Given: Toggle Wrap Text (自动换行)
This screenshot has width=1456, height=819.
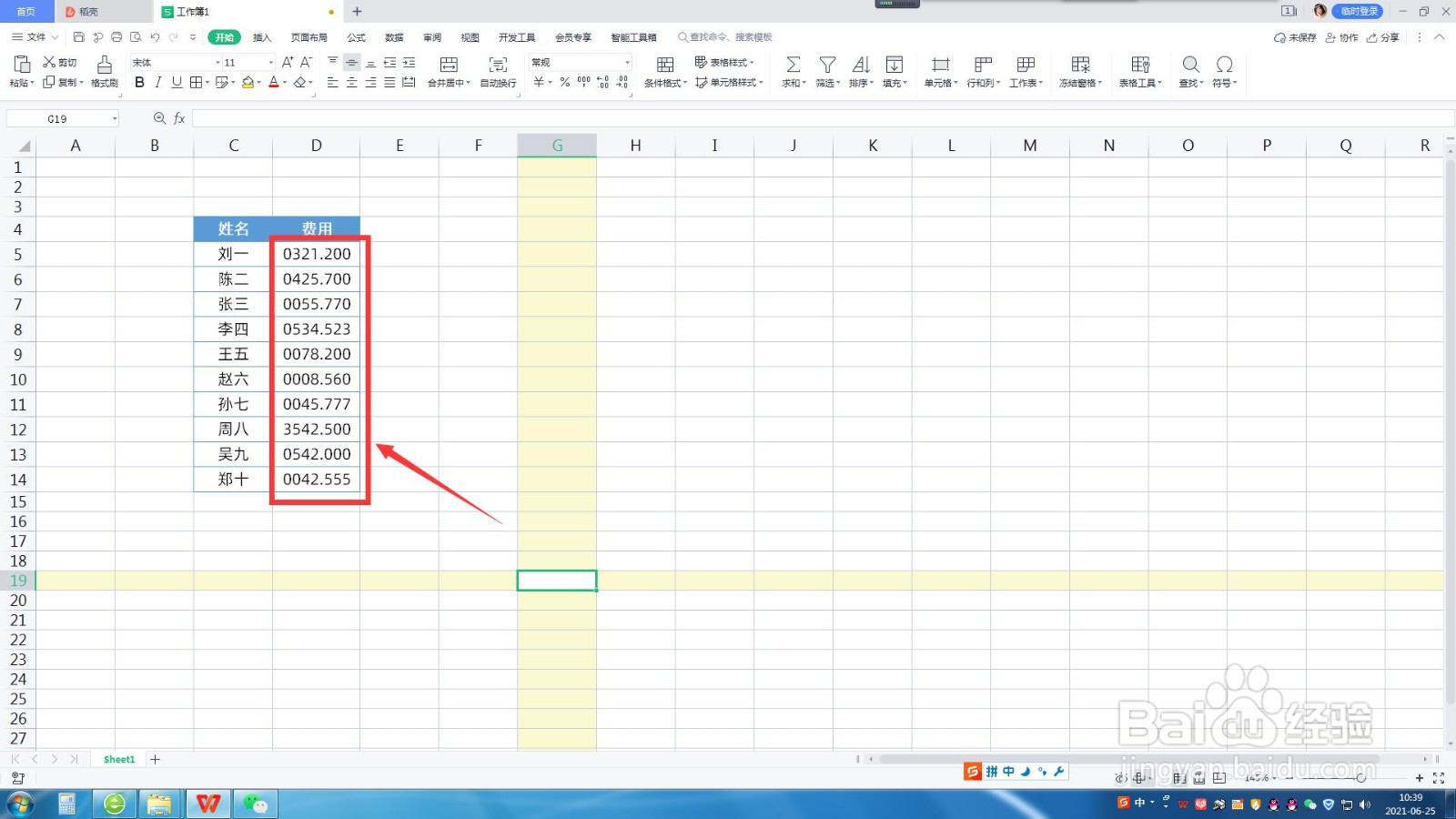Looking at the screenshot, I should pyautogui.click(x=498, y=71).
